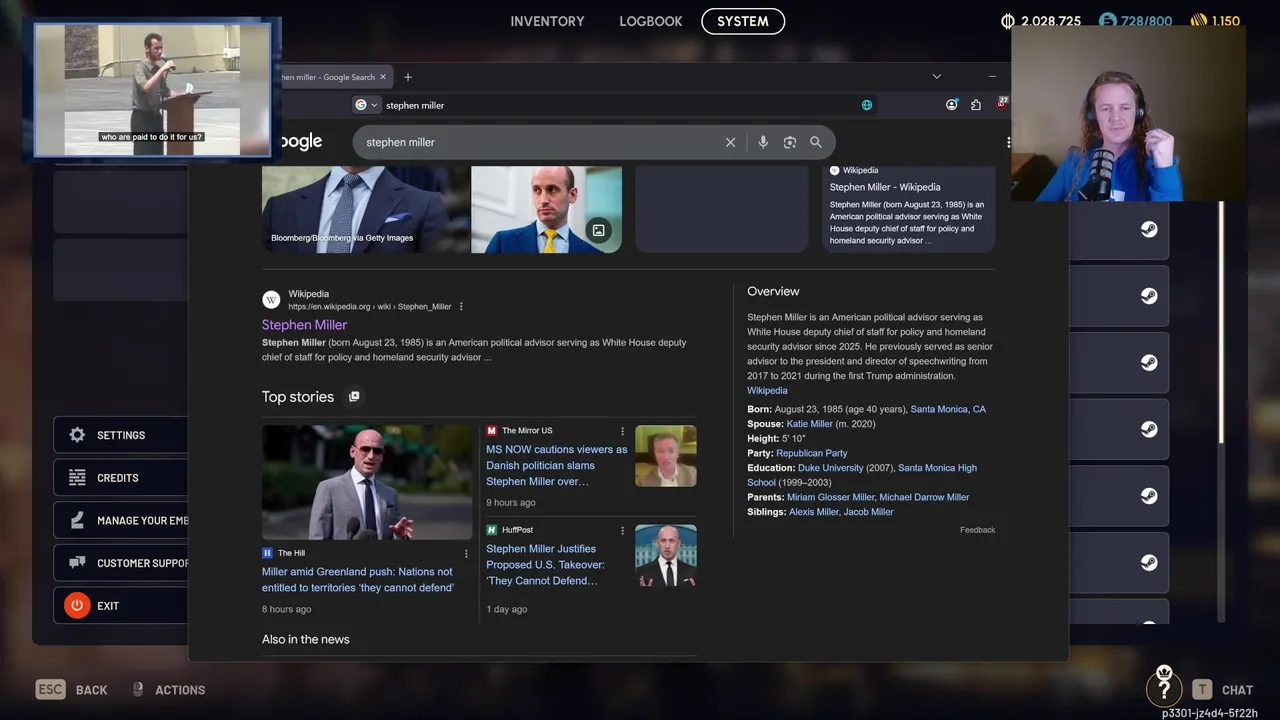Open Stephen Miller - Wikipedia card
This screenshot has width=1280, height=720.
908,207
